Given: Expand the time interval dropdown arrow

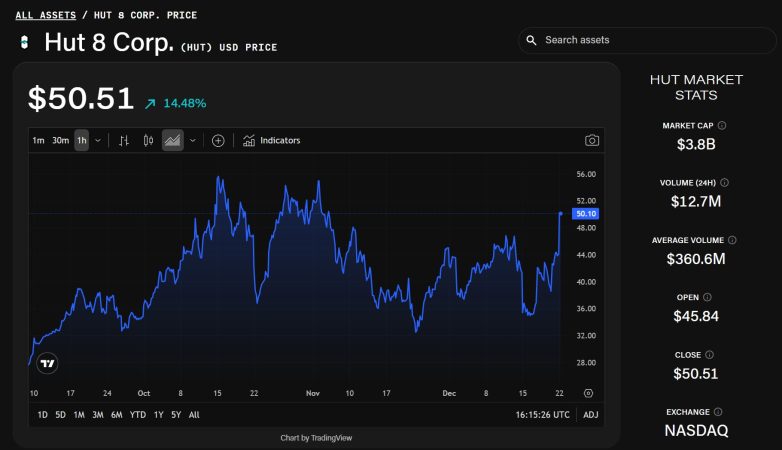Looking at the screenshot, I should [x=98, y=141].
